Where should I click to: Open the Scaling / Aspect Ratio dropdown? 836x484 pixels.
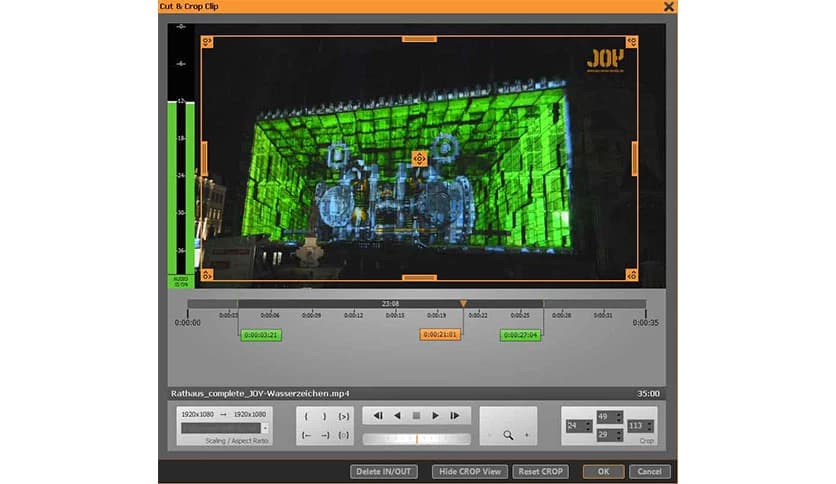(265, 428)
